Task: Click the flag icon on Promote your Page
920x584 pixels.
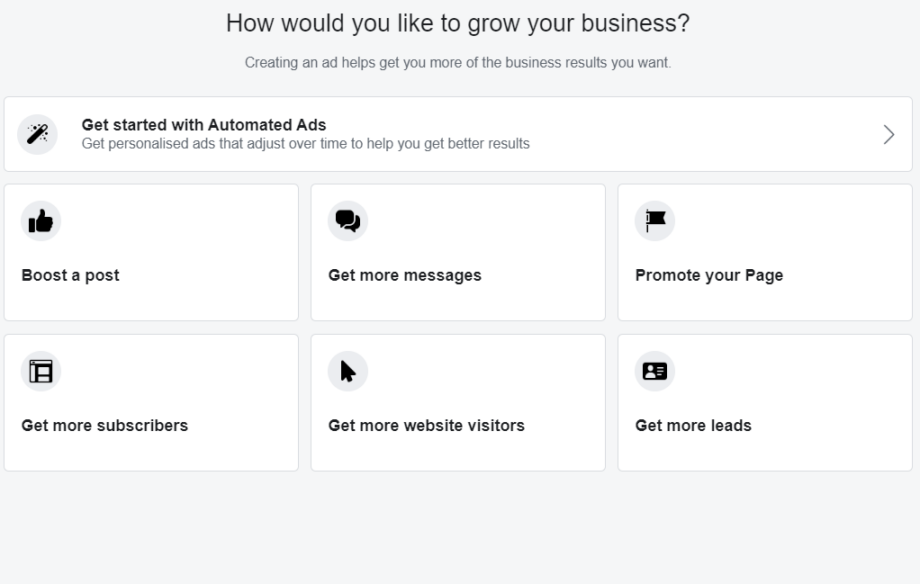Action: (655, 221)
